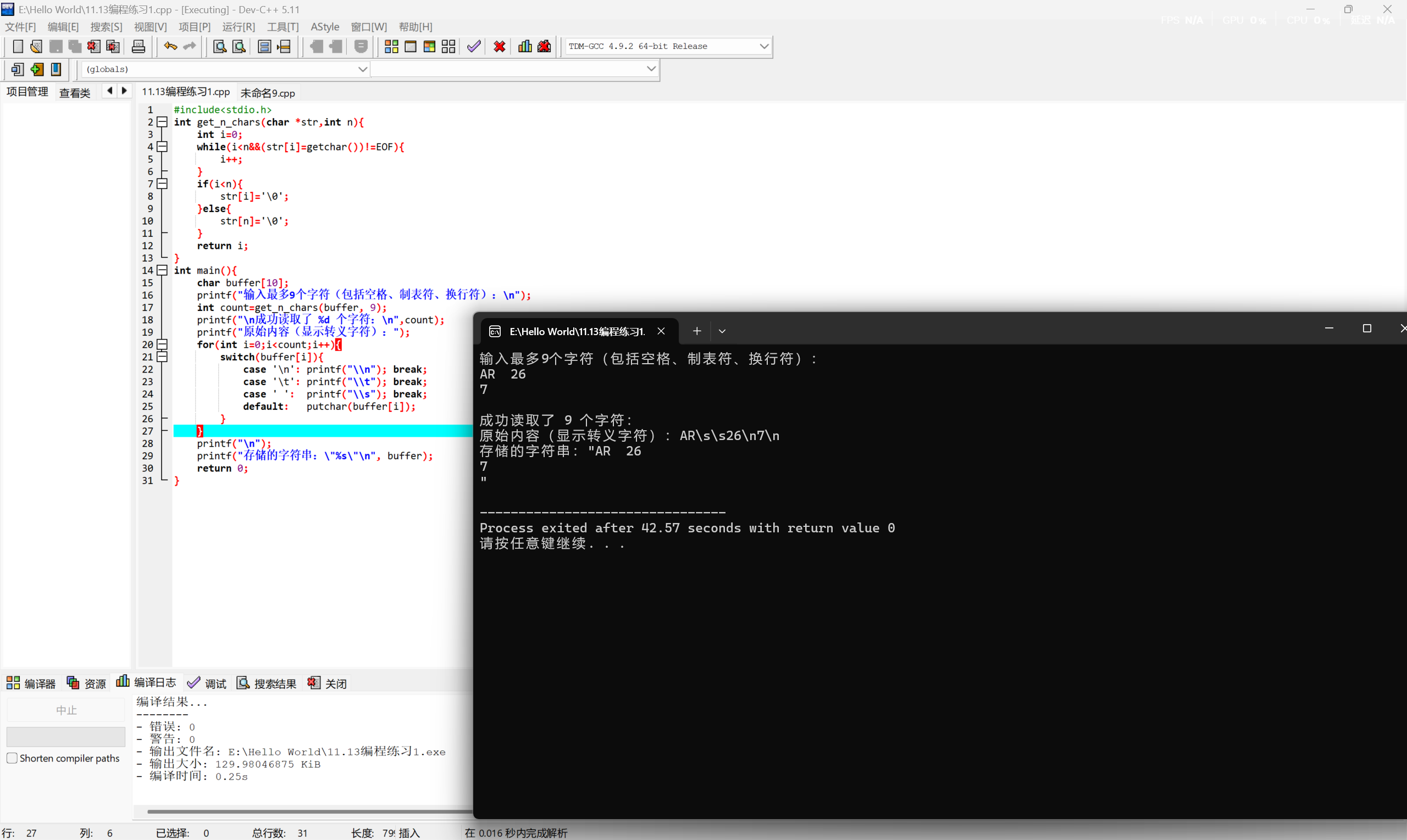This screenshot has width=1407, height=840.
Task: Click the Undo arrow icon
Action: (170, 46)
